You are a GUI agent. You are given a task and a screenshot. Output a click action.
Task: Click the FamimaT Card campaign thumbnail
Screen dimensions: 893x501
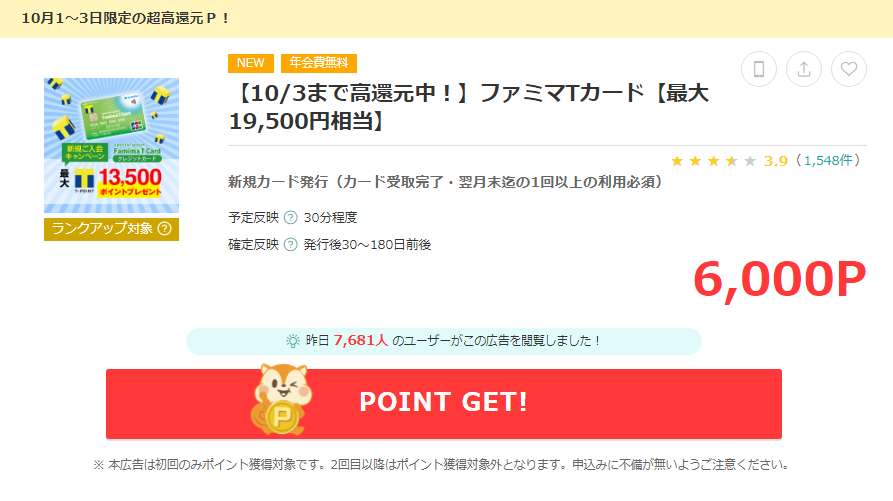coord(112,146)
